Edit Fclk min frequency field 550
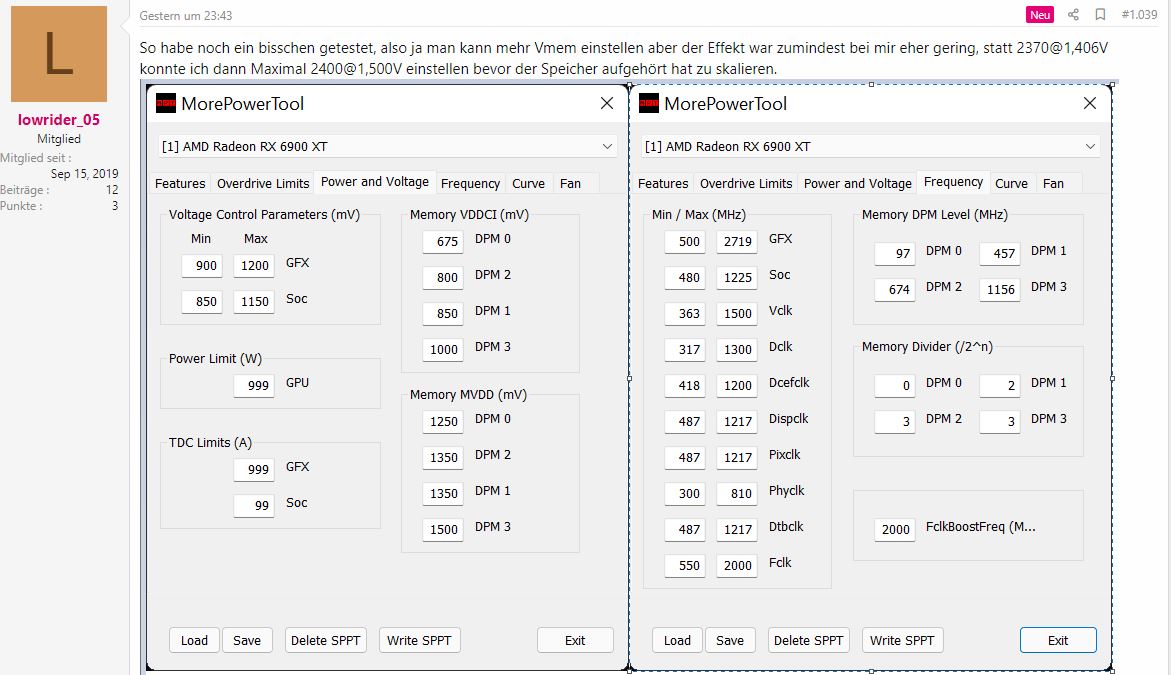This screenshot has width=1171, height=675. 685,565
